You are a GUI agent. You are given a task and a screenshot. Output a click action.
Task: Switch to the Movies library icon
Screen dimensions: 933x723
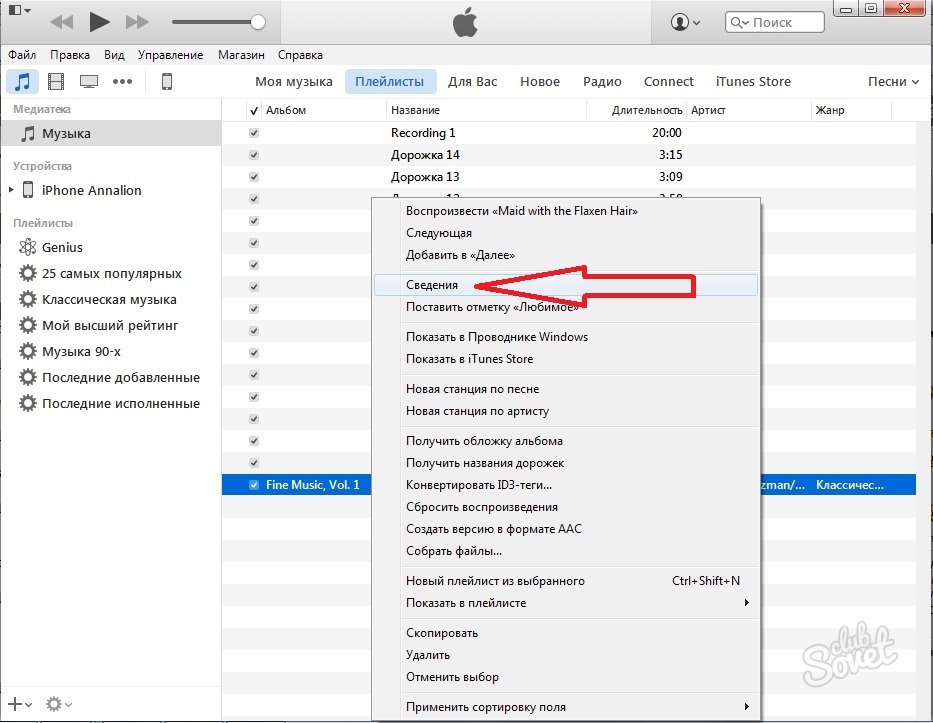tap(56, 82)
